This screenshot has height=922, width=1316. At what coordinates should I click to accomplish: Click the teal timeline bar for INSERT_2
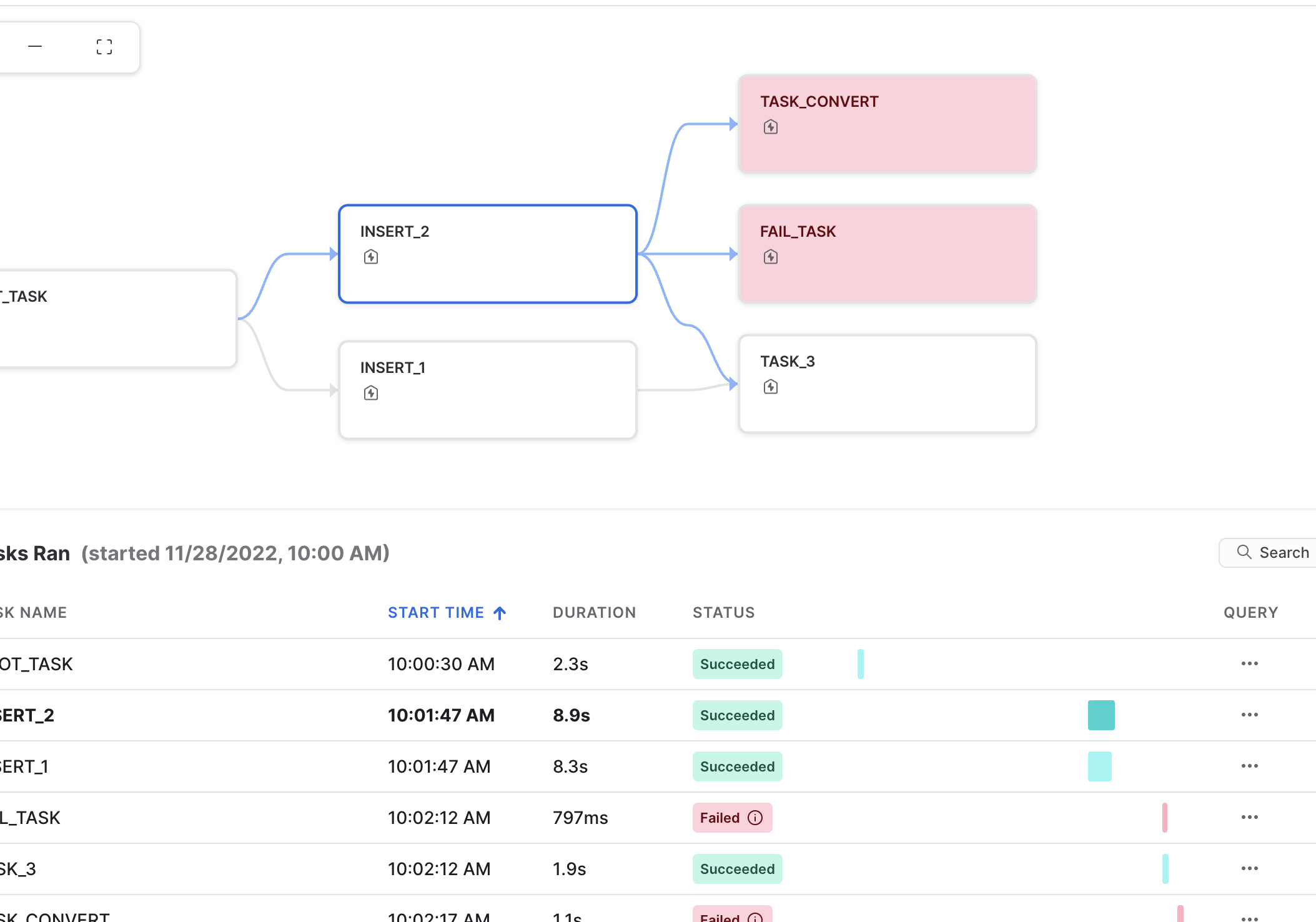(1101, 715)
